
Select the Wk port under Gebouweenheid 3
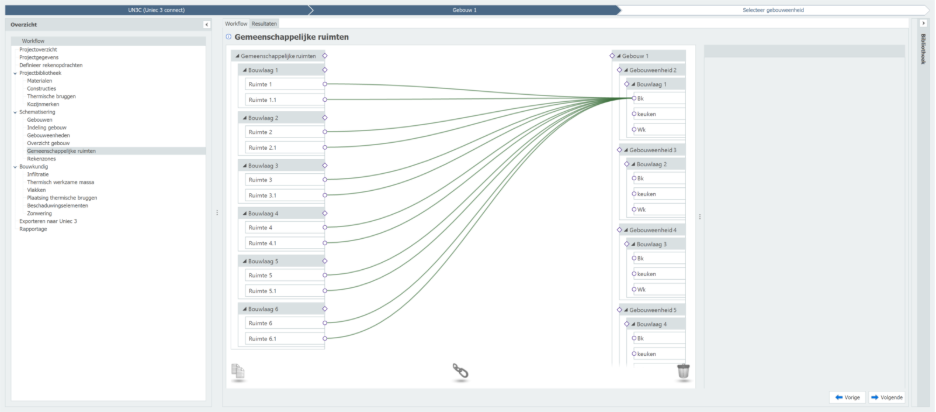[634, 209]
